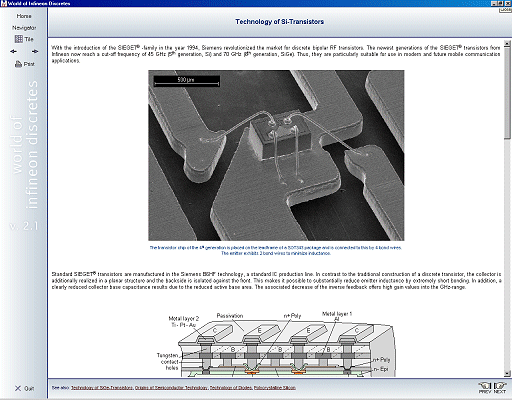The width and height of the screenshot is (512, 400).
Task: Open the PREV page icon
Action: coord(485,388)
